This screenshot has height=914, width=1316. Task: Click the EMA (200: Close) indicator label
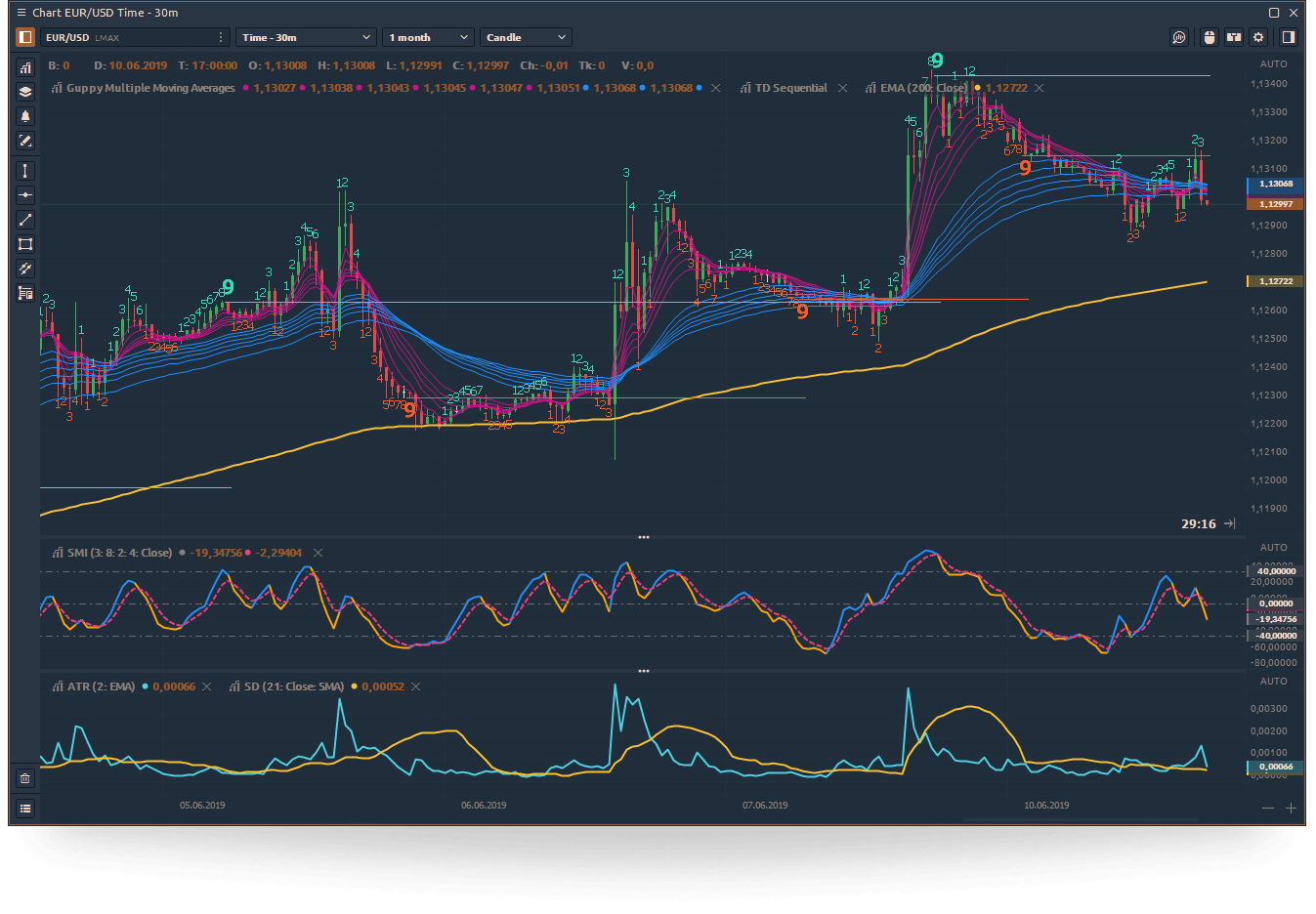point(923,88)
